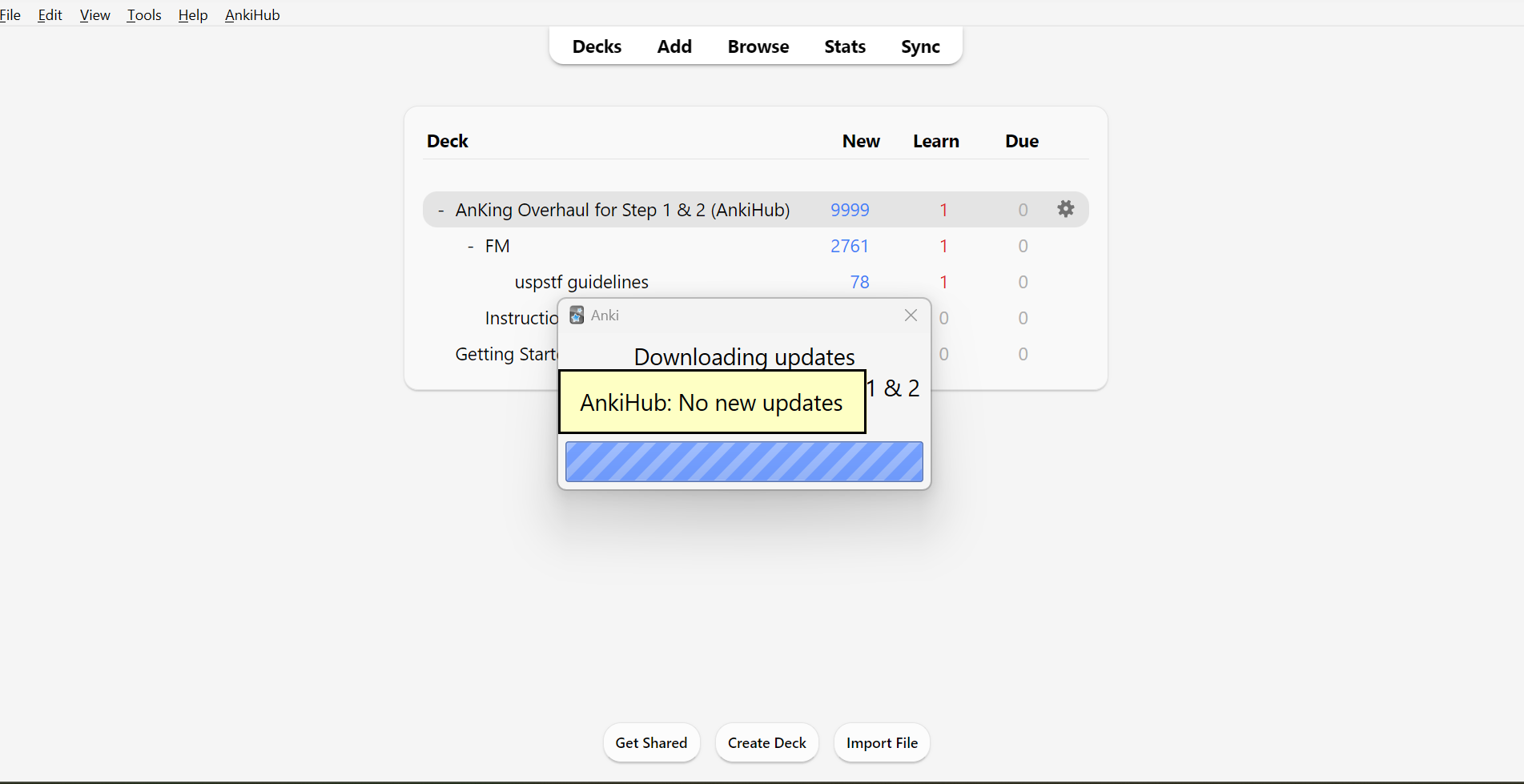Click Sync in the top toolbar
1524x784 pixels.
[920, 46]
